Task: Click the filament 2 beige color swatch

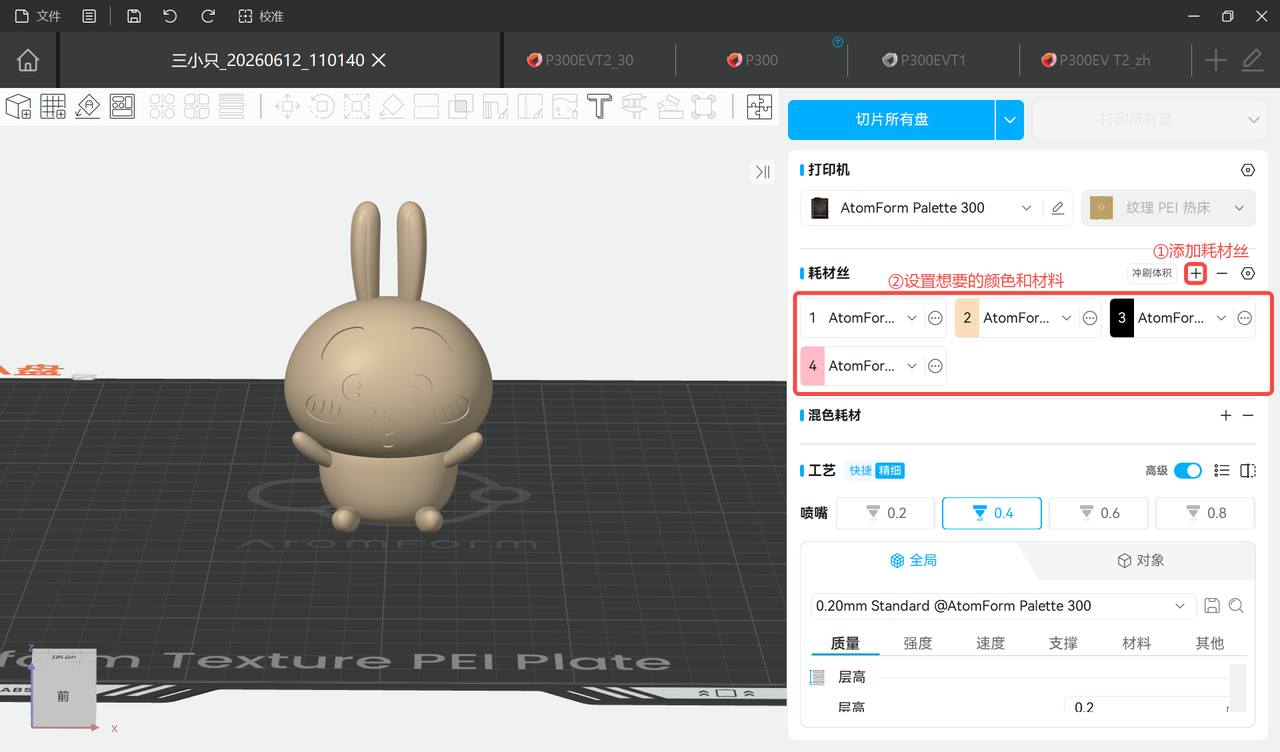Action: (x=967, y=318)
